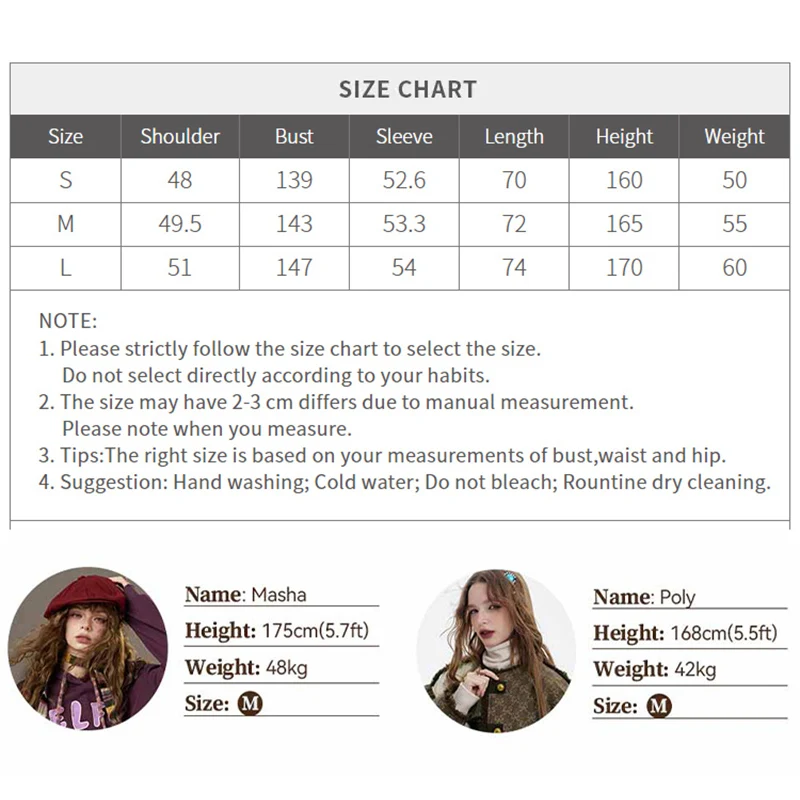Screen dimensions: 800x800
Task: Click Masha's size M badge
Action: pyautogui.click(x=250, y=703)
